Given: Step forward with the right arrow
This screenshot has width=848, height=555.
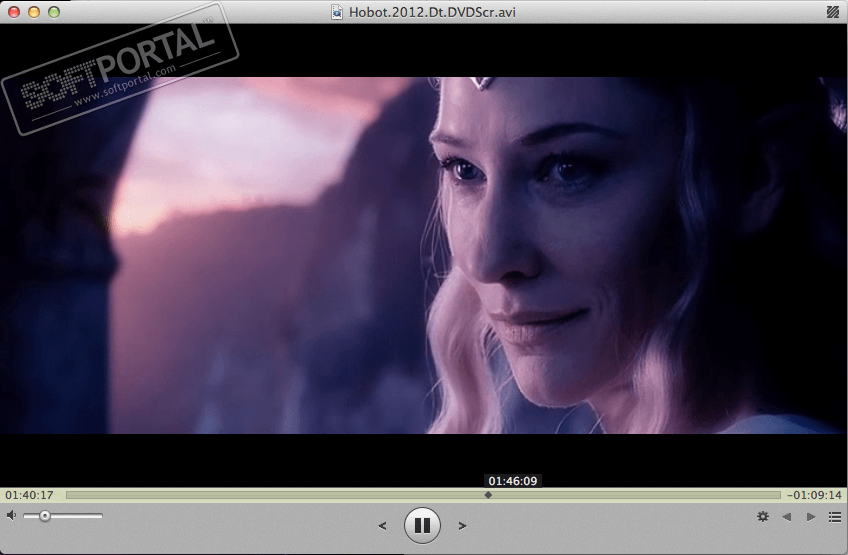Looking at the screenshot, I should pyautogui.click(x=462, y=526).
